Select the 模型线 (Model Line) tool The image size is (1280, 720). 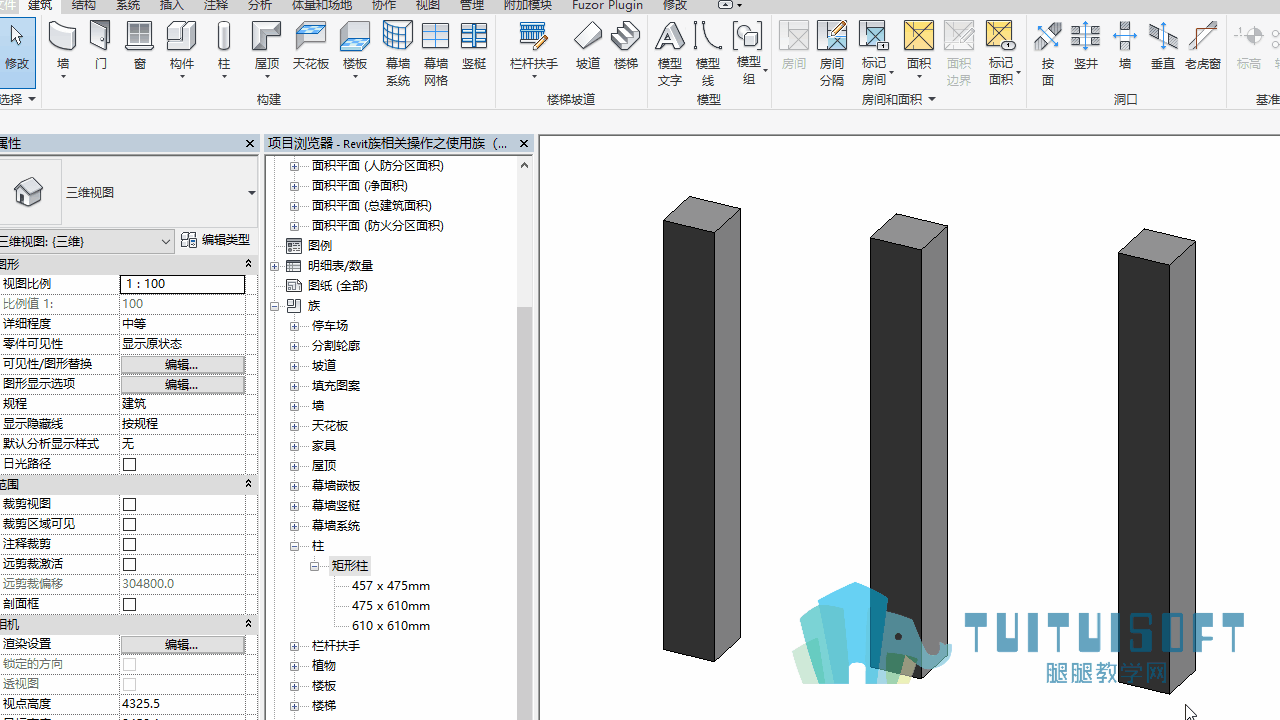point(708,55)
